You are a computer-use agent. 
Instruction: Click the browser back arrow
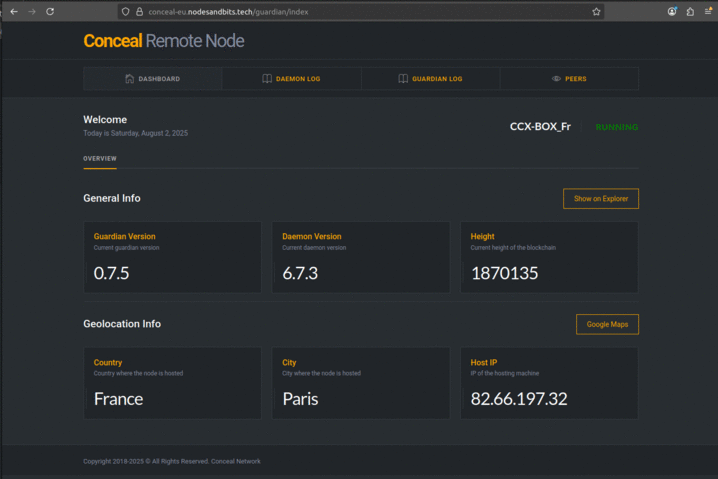point(14,11)
